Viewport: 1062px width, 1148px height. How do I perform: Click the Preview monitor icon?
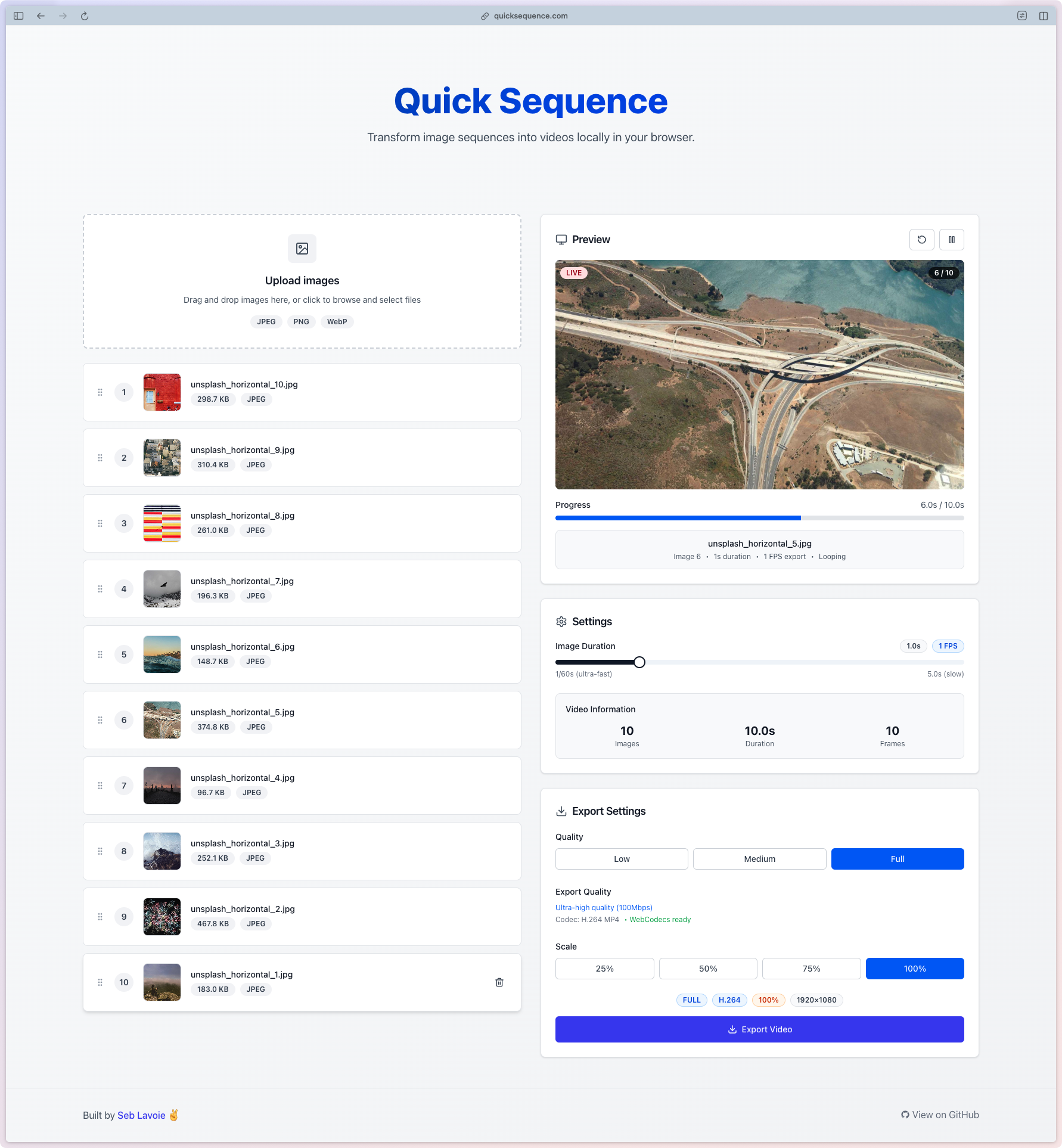(561, 240)
